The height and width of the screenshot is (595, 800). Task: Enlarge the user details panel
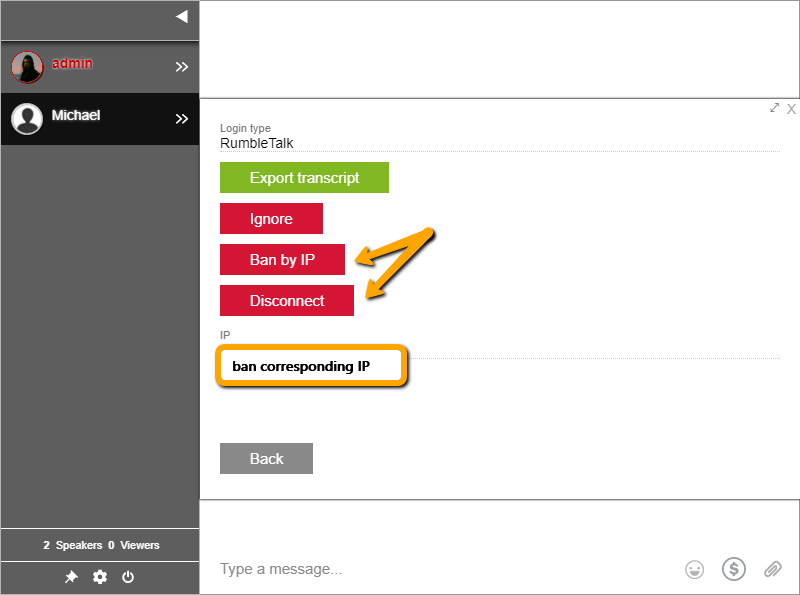774,108
